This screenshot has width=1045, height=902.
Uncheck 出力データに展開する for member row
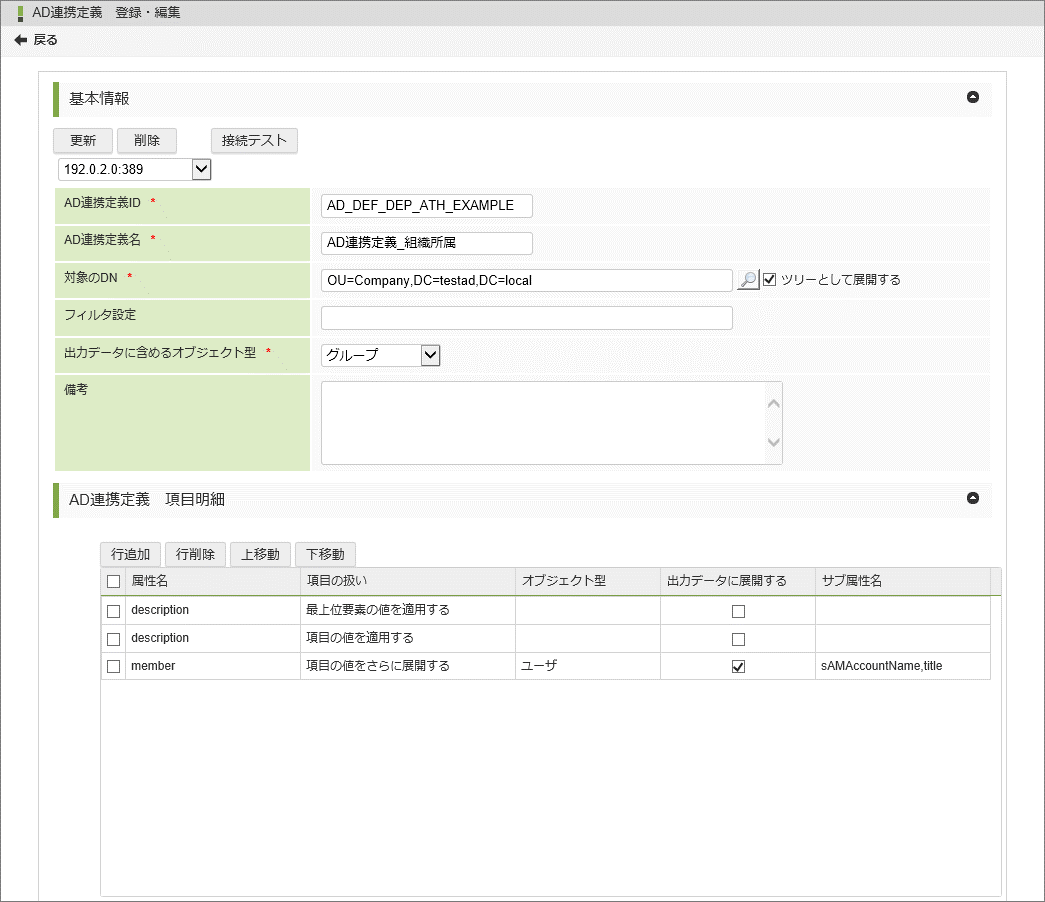(738, 667)
